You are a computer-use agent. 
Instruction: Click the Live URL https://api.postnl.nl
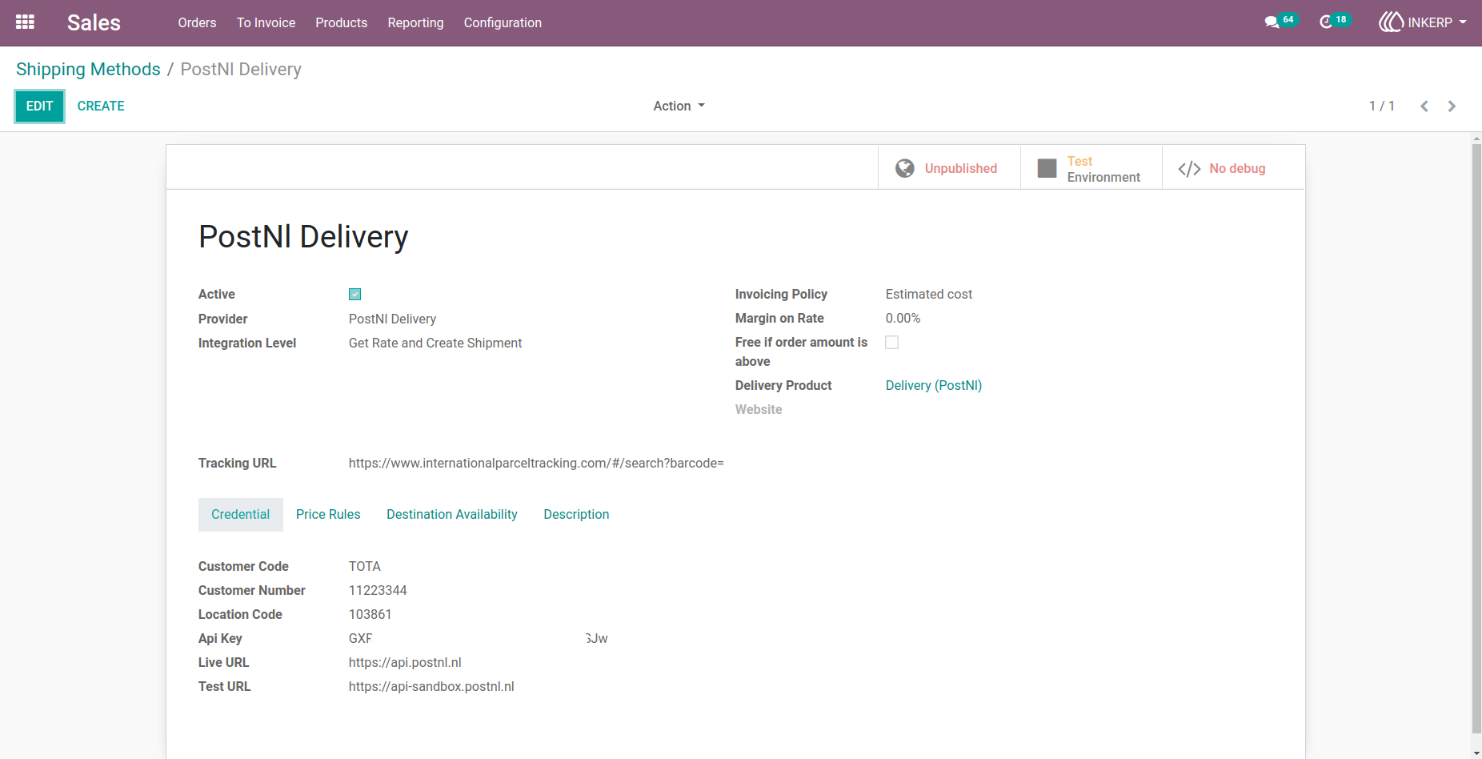(x=405, y=662)
